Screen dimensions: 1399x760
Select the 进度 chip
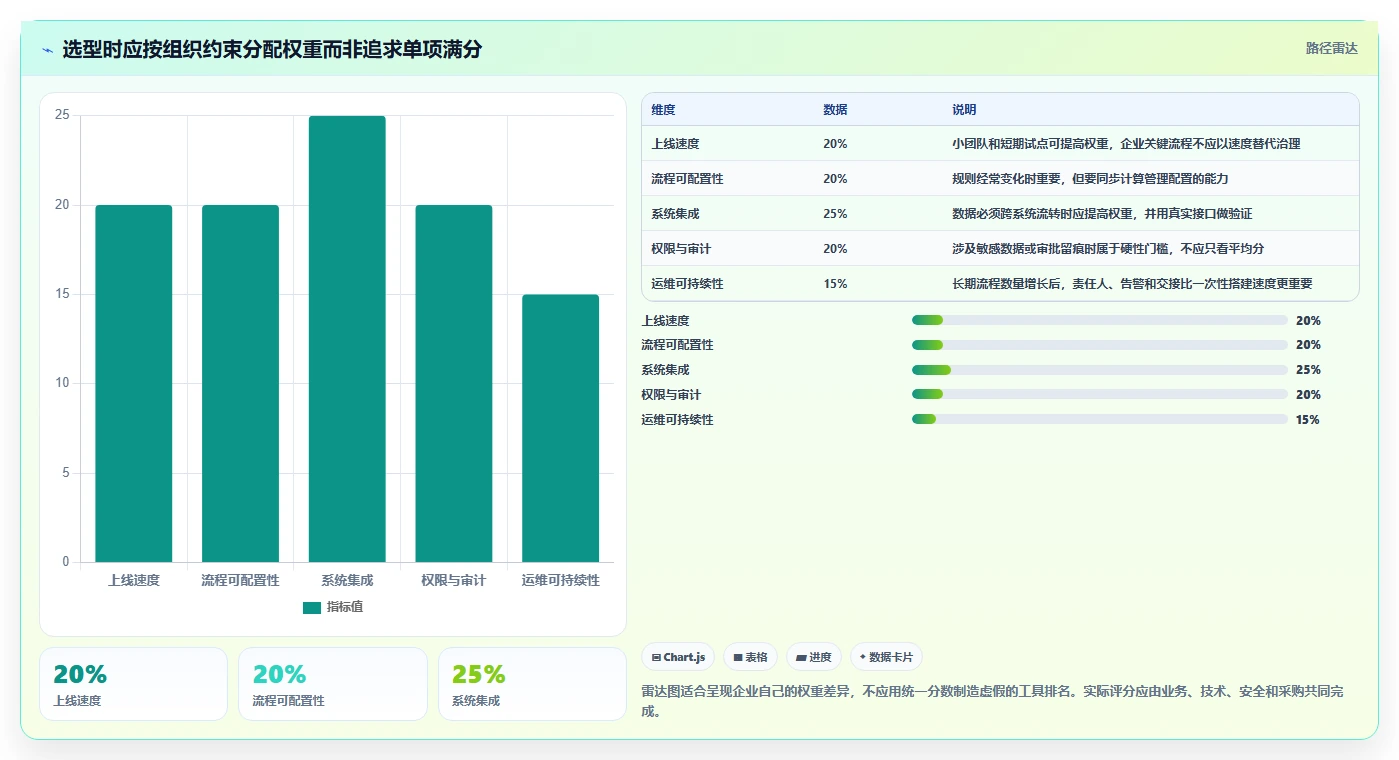point(814,657)
